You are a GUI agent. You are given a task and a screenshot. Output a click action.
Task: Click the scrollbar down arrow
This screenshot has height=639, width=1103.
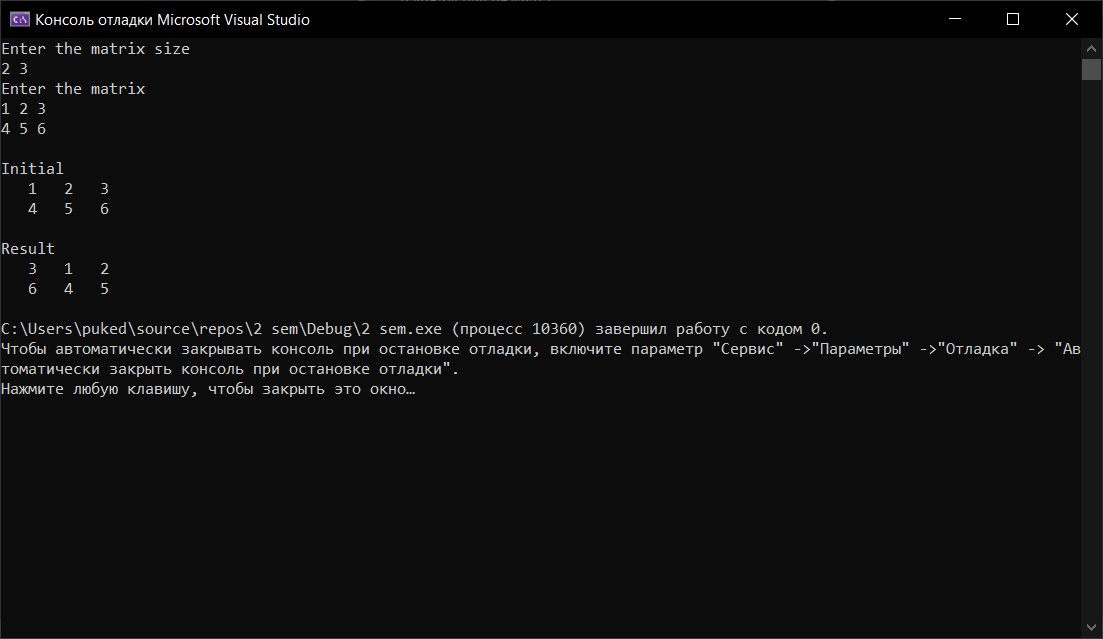tap(1091, 628)
